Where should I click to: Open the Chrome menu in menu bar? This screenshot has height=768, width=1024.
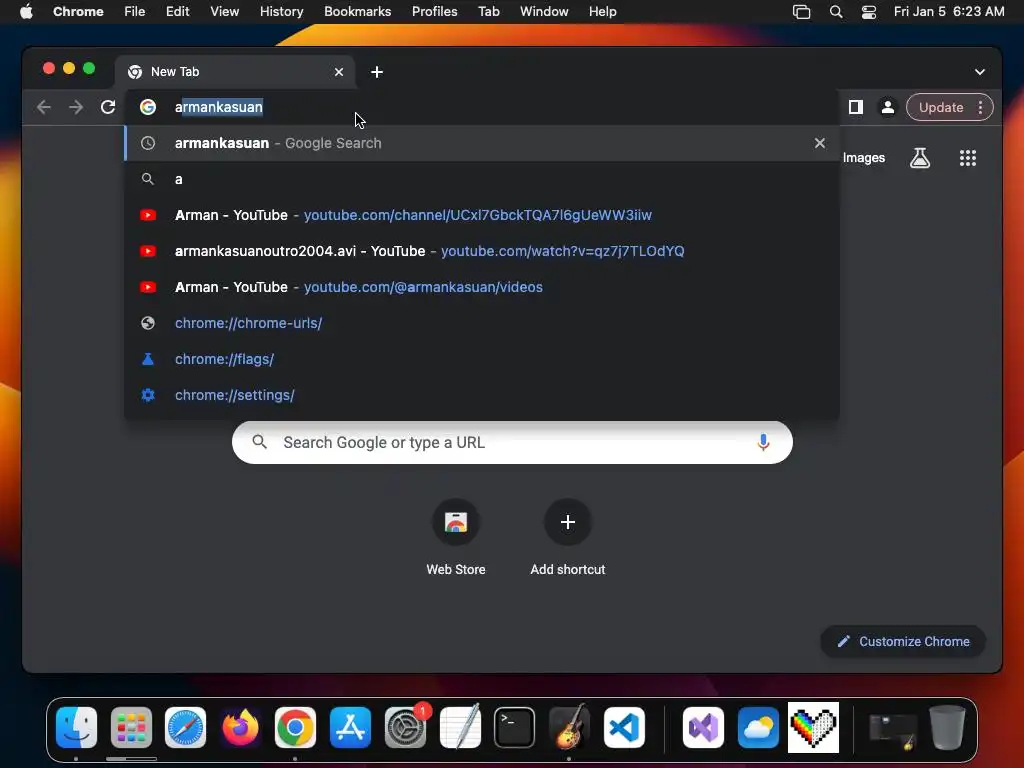click(x=78, y=11)
